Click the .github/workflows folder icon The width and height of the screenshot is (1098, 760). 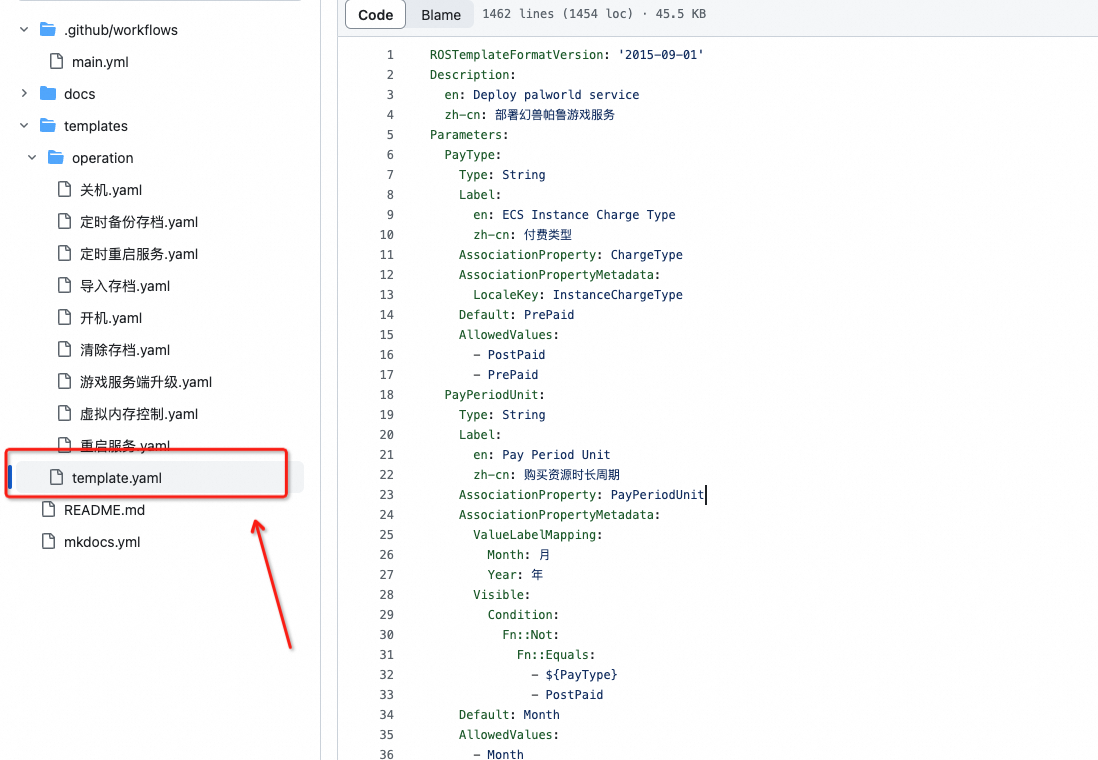(48, 30)
